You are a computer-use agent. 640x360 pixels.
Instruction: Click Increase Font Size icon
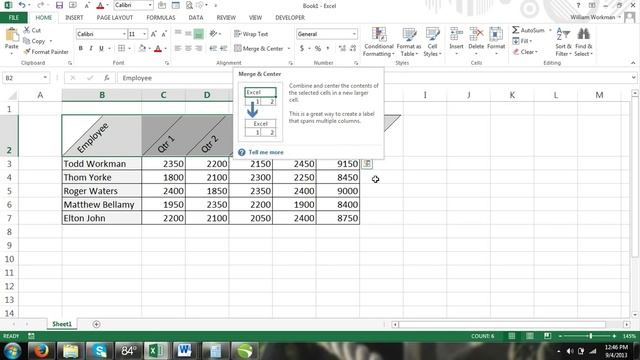pyautogui.click(x=153, y=34)
